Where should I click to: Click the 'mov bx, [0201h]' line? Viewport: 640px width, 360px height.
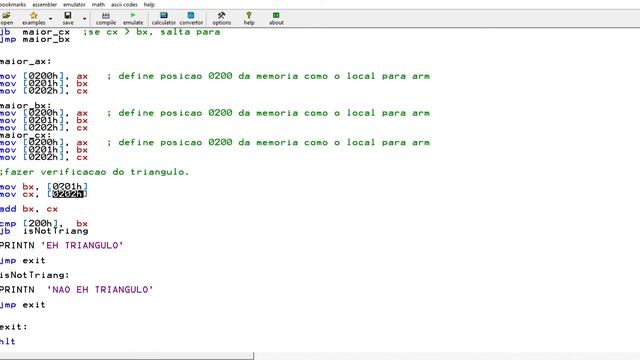(44, 187)
